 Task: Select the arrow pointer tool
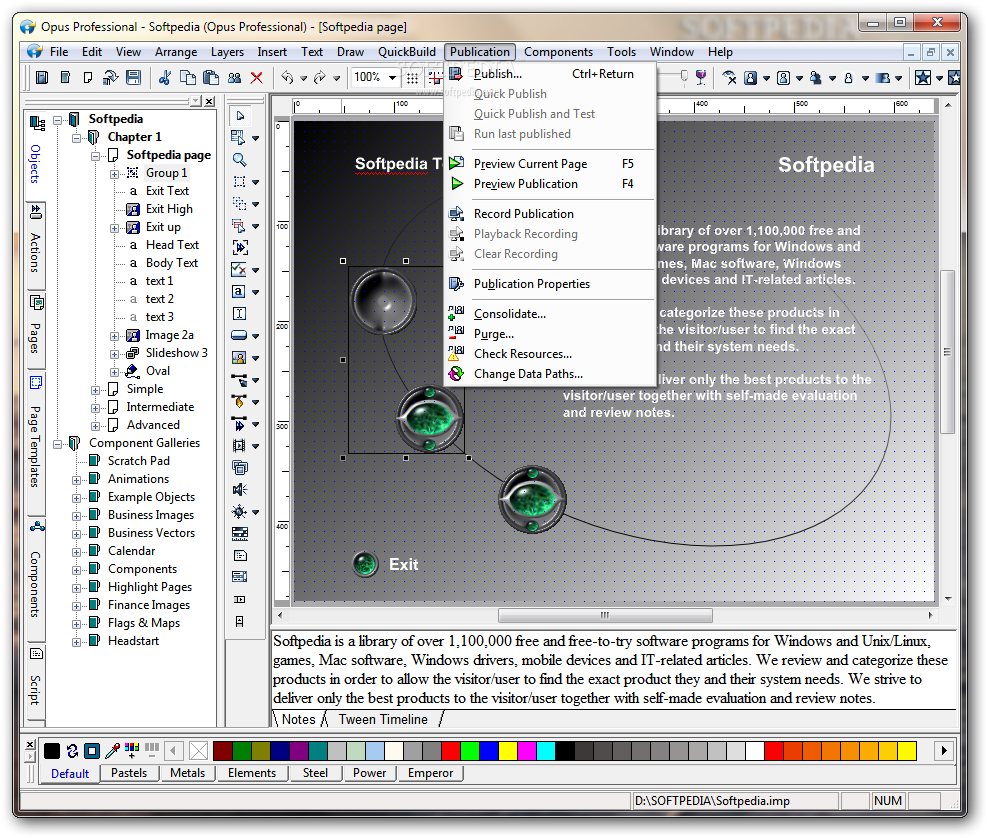pyautogui.click(x=240, y=116)
